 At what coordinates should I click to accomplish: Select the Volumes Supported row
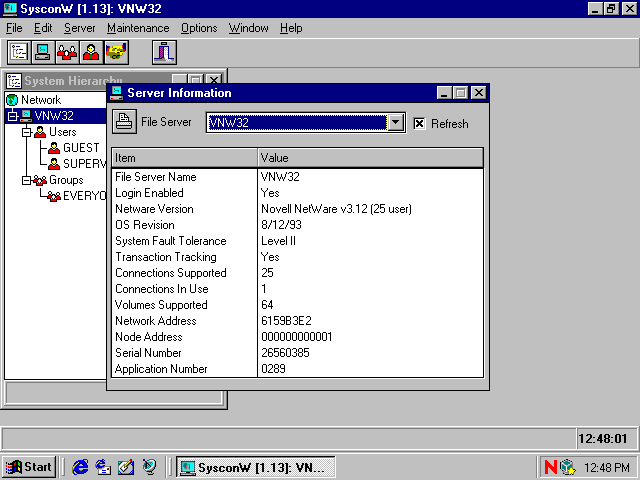[x=297, y=305]
